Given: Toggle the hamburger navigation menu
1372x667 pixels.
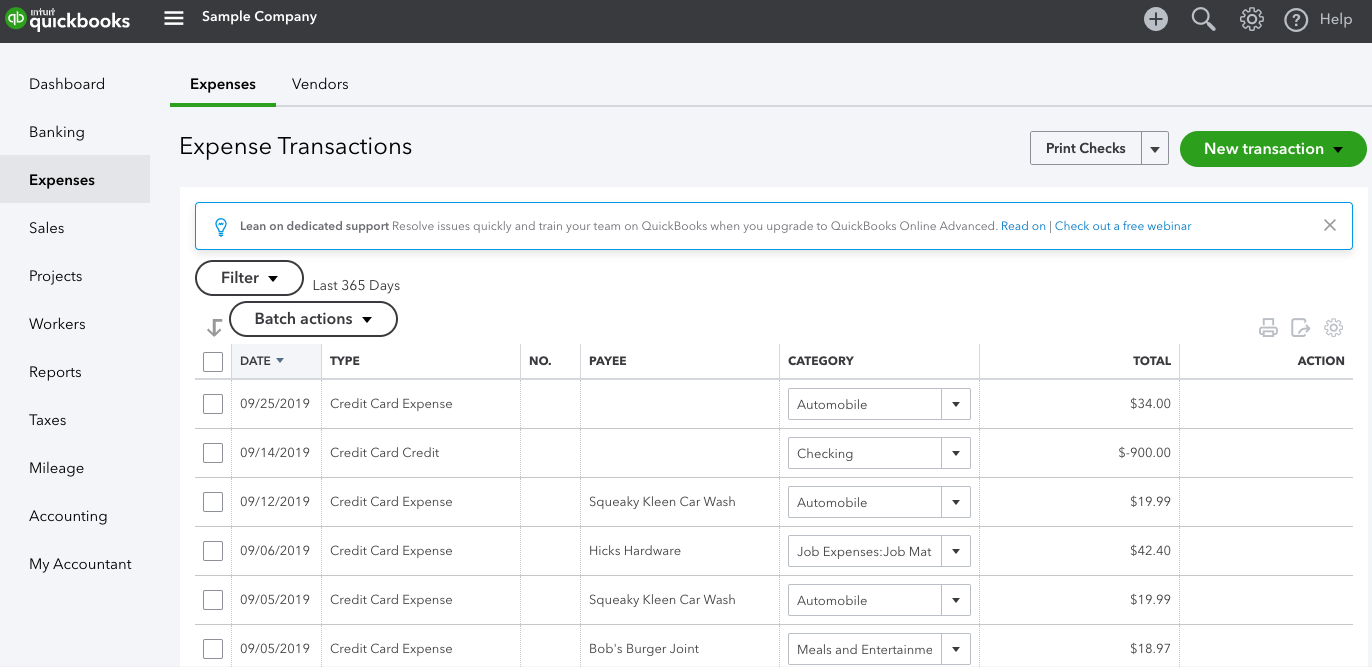Looking at the screenshot, I should click(174, 18).
